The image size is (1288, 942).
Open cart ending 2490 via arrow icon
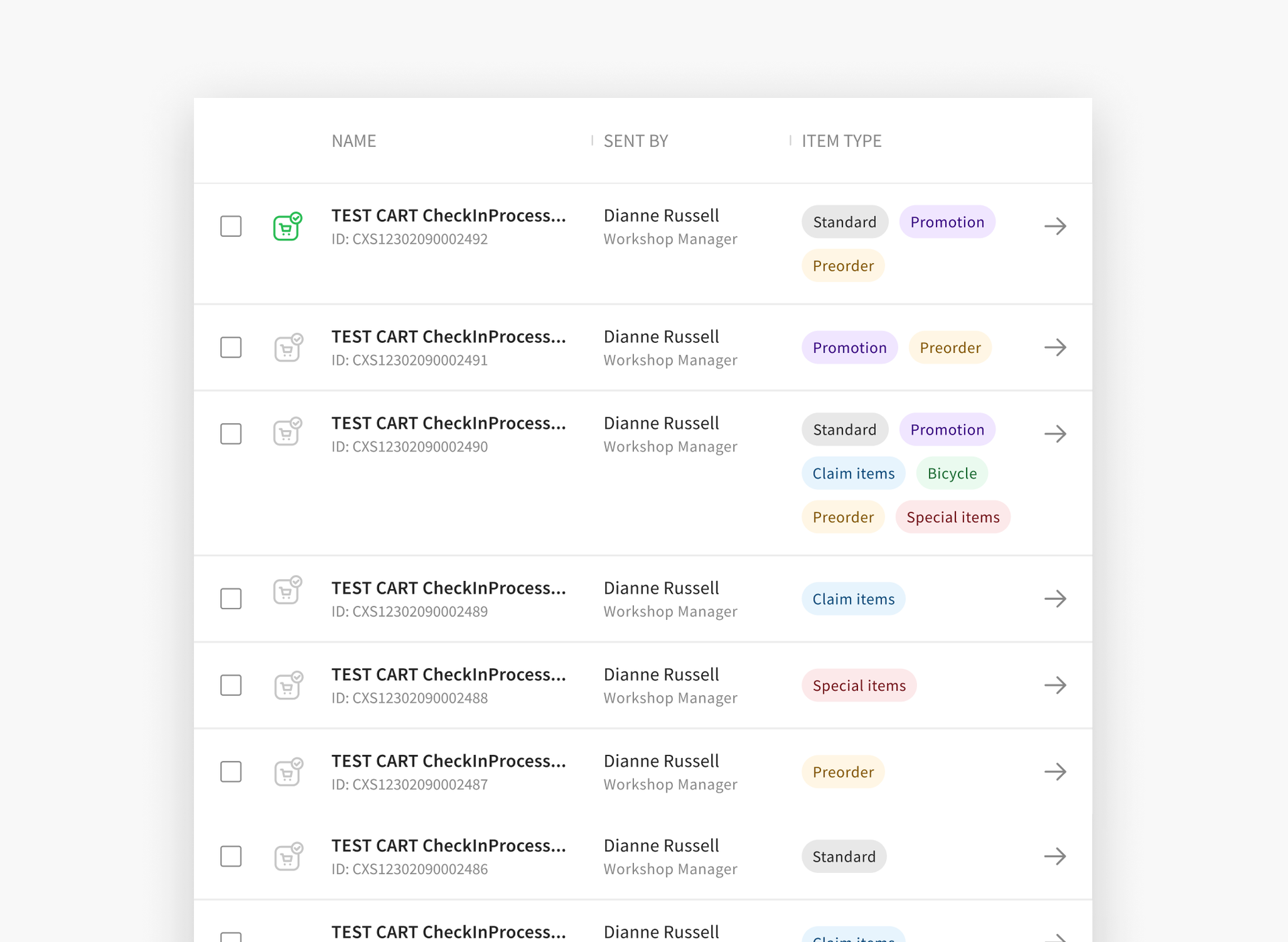pyautogui.click(x=1055, y=433)
